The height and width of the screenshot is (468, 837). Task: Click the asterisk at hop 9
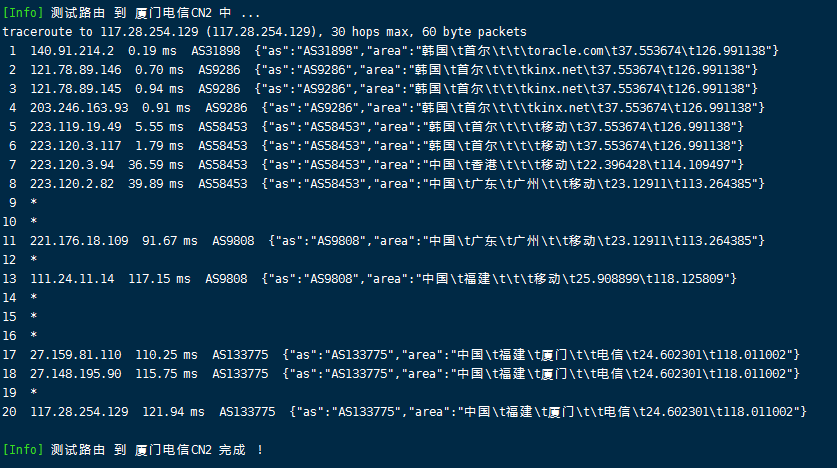coord(34,203)
